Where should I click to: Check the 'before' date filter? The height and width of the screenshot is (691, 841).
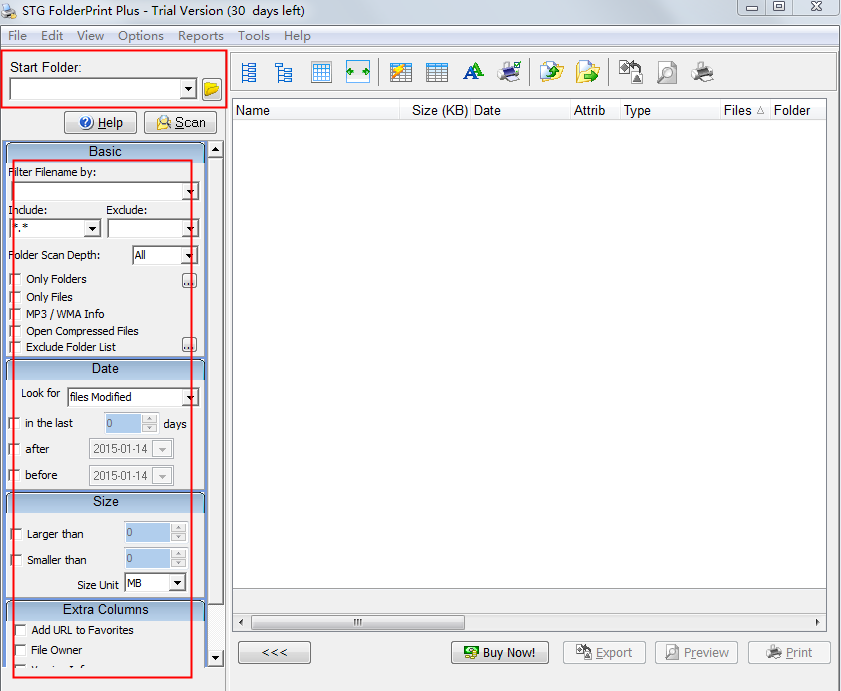(14, 475)
